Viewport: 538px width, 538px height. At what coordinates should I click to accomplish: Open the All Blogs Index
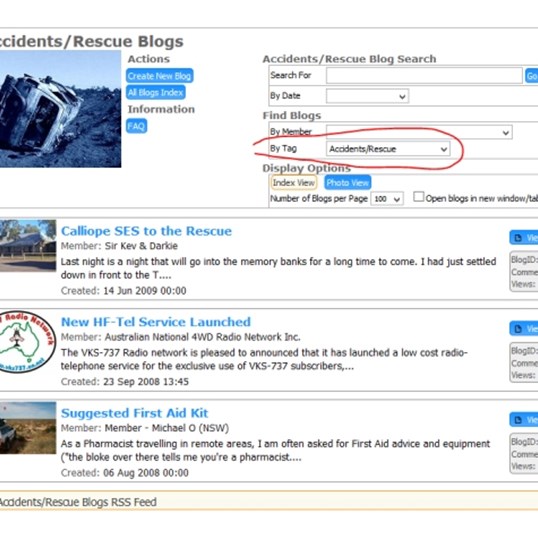(x=156, y=92)
